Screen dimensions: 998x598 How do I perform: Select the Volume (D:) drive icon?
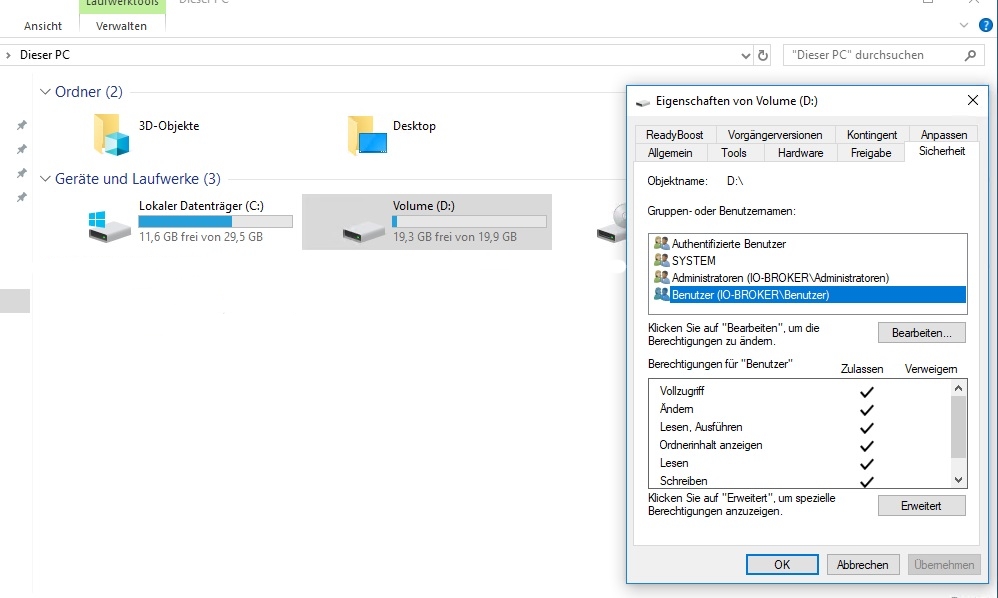pos(363,231)
